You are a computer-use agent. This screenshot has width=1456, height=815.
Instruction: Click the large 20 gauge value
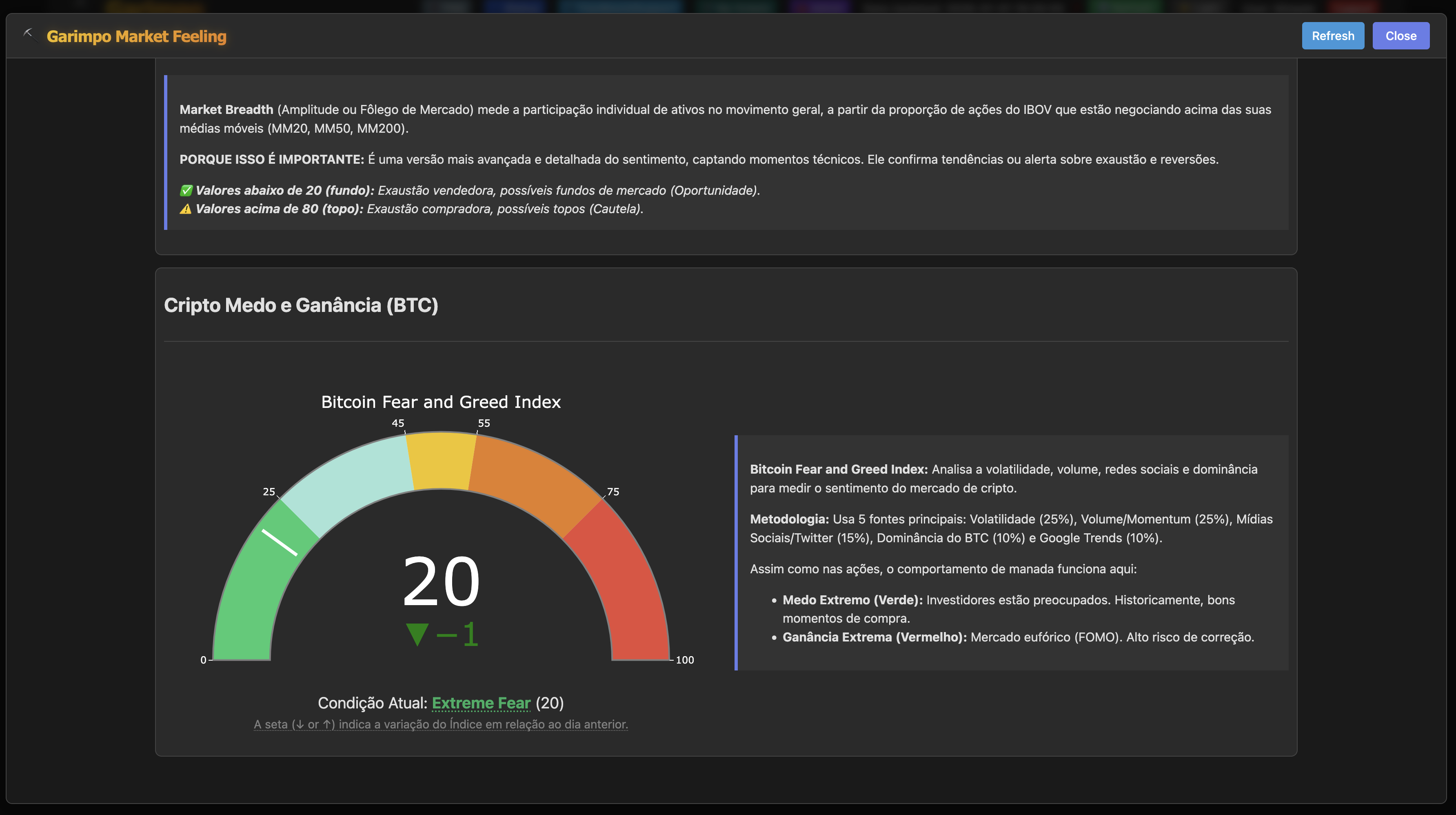tap(441, 582)
